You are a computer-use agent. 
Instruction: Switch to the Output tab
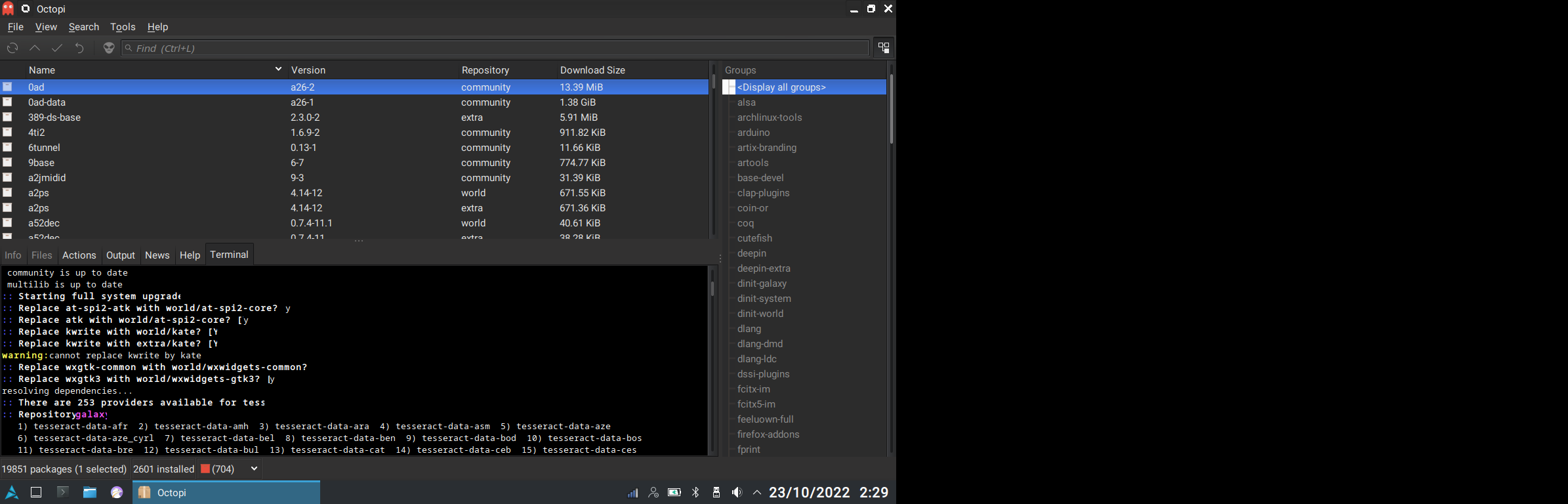click(121, 255)
